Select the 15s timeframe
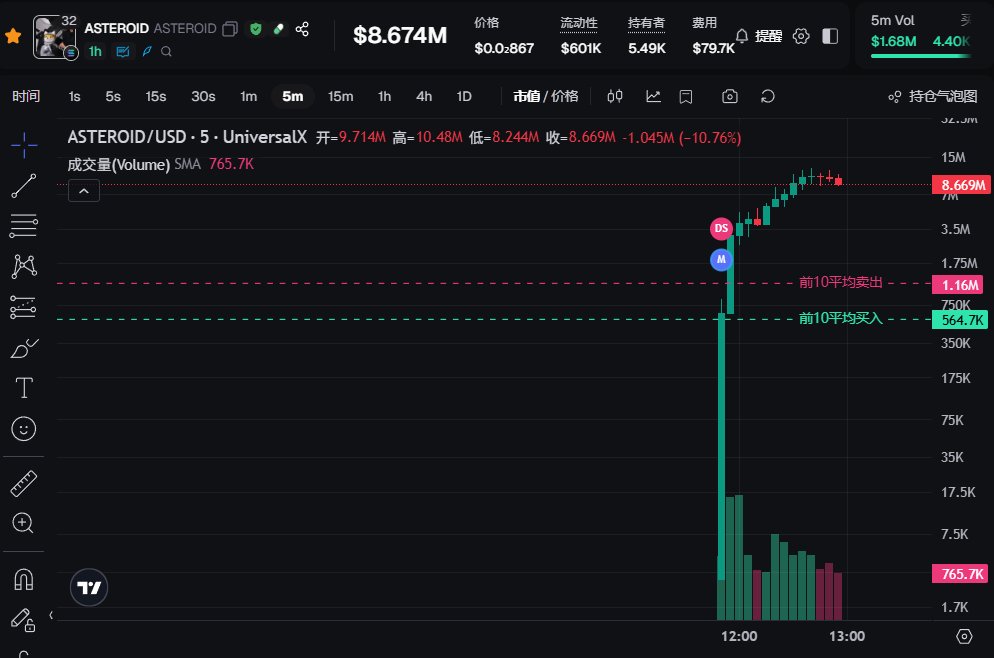 pos(155,96)
